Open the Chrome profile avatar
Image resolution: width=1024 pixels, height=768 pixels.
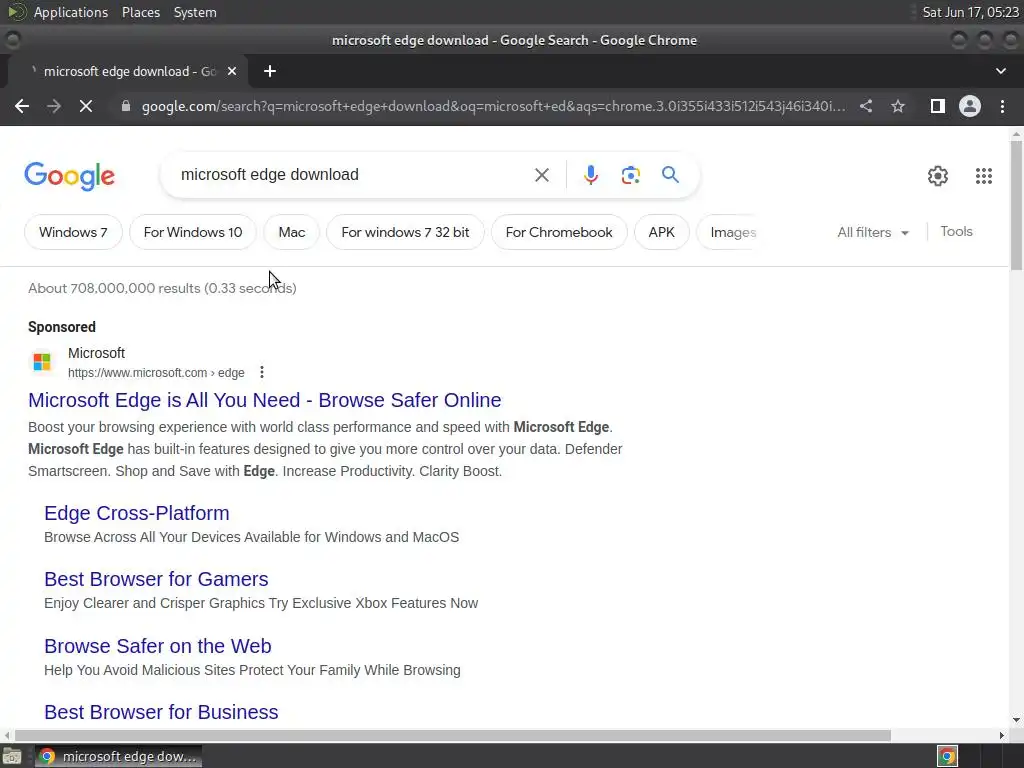click(970, 106)
